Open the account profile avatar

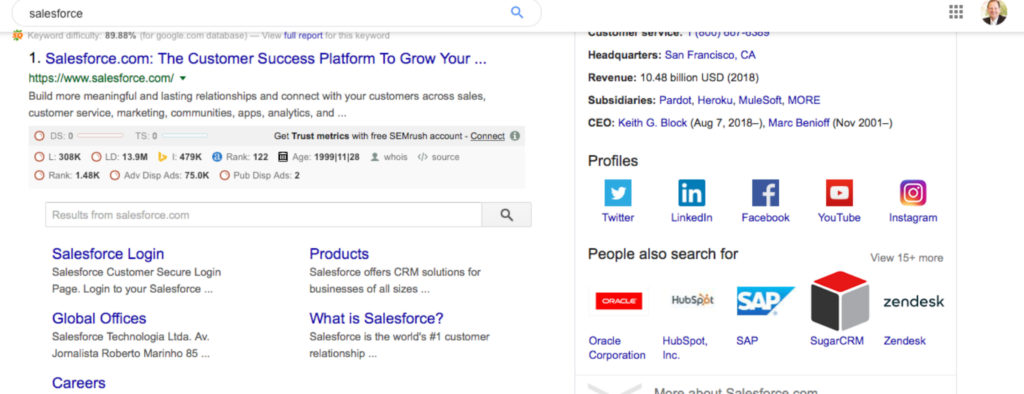[994, 12]
